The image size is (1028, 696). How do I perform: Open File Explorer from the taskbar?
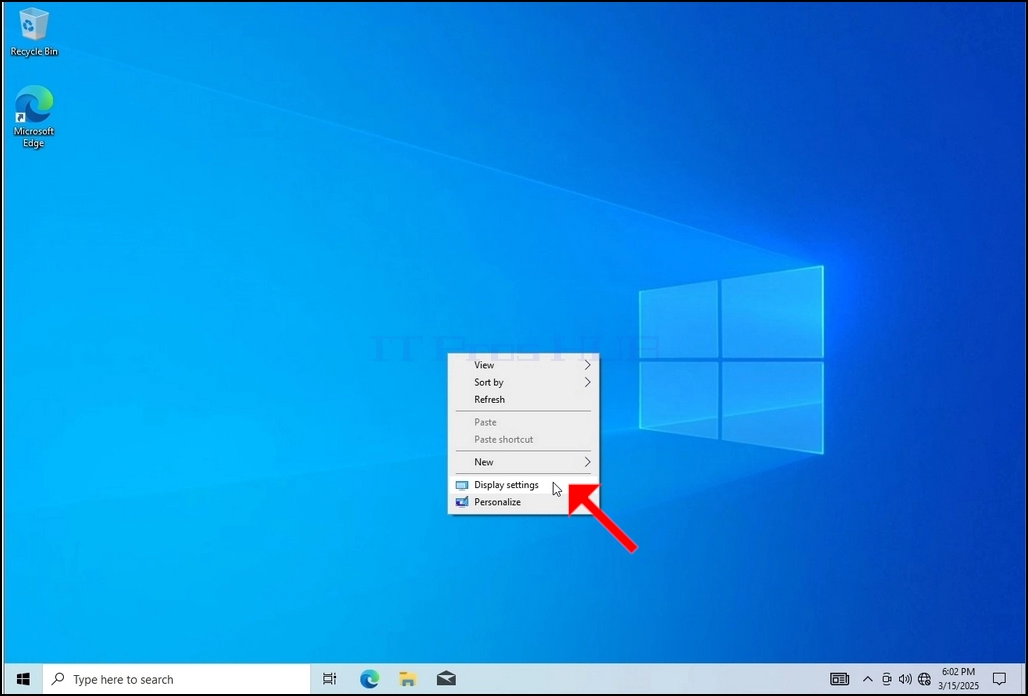pyautogui.click(x=408, y=679)
